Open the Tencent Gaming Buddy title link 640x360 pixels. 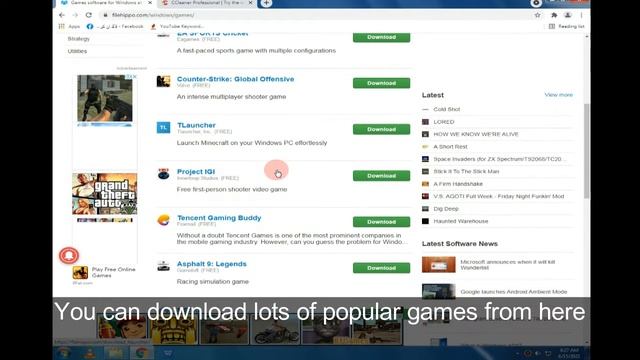(x=219, y=218)
